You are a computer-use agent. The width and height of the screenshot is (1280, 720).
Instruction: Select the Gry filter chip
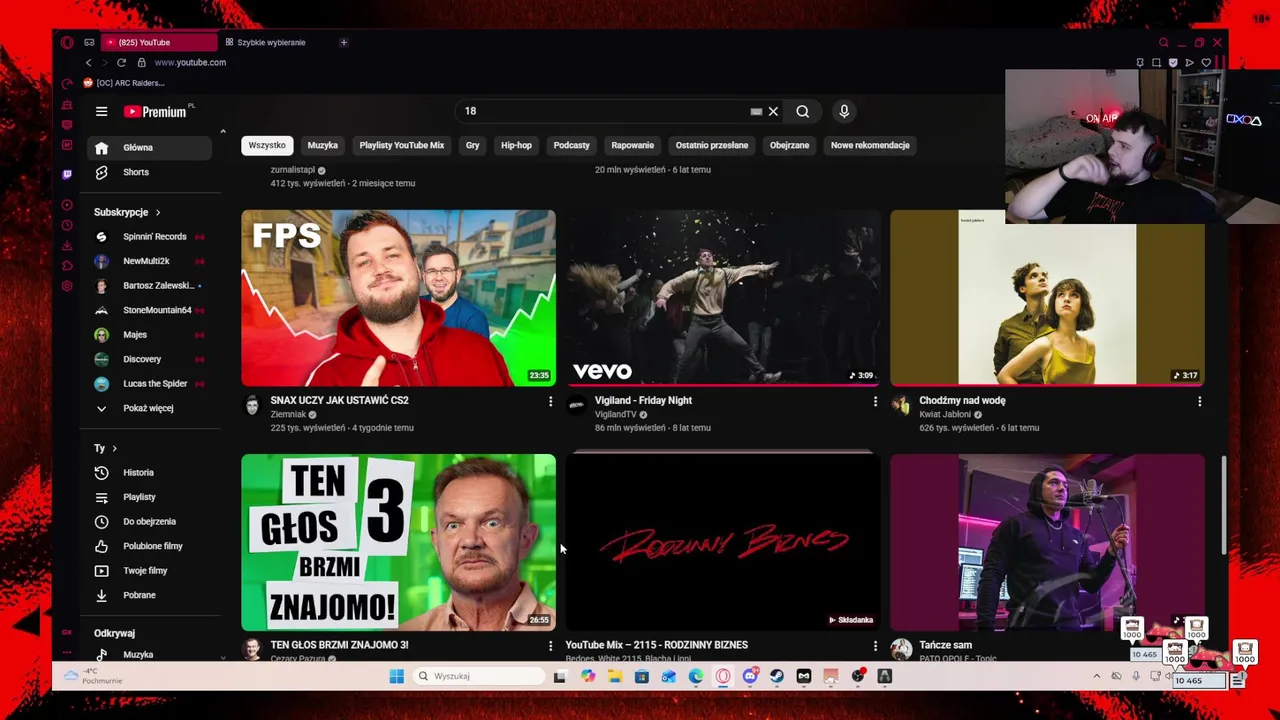coord(472,145)
